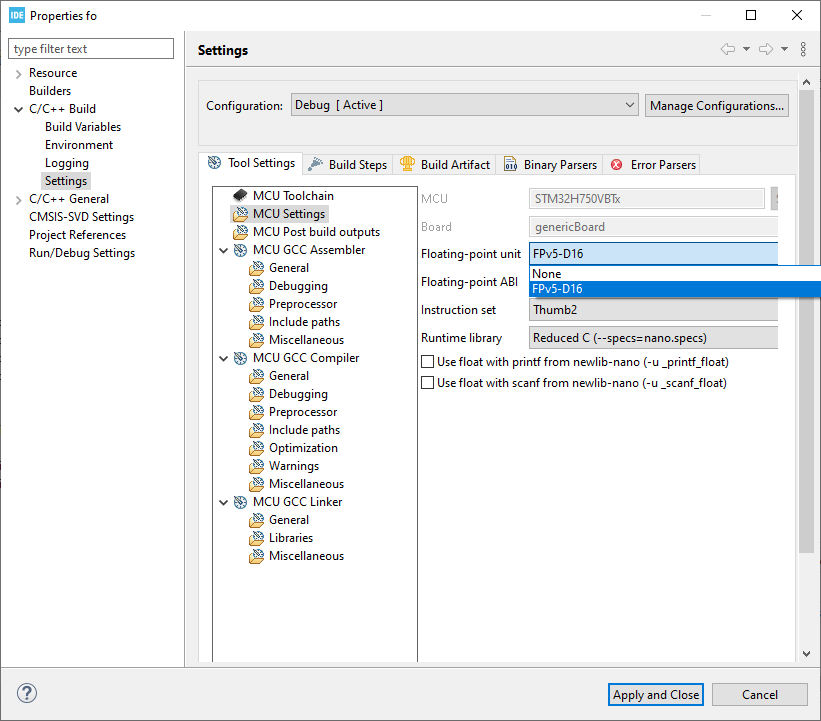The width and height of the screenshot is (821, 721).
Task: Click the scrollbar down arrow
Action: (806, 654)
